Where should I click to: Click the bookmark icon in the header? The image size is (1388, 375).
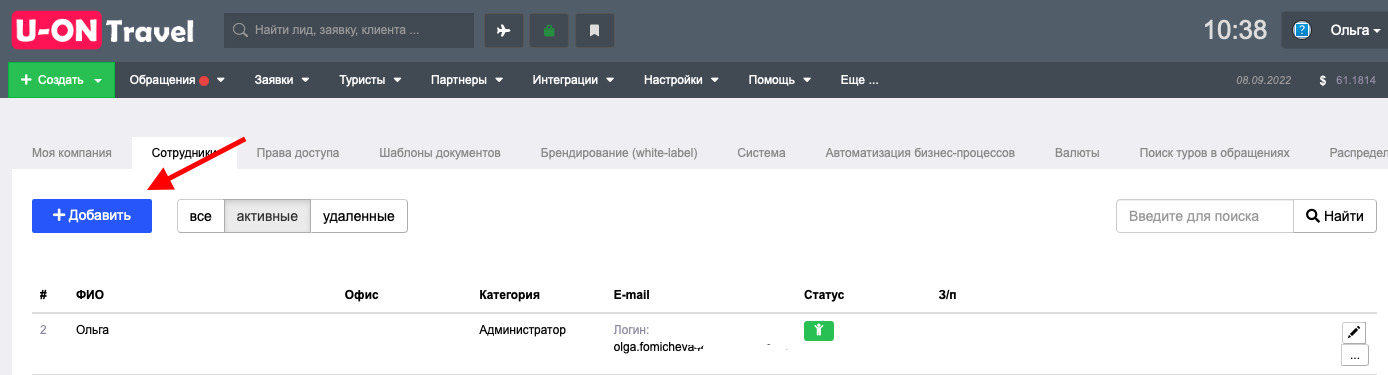tap(594, 30)
